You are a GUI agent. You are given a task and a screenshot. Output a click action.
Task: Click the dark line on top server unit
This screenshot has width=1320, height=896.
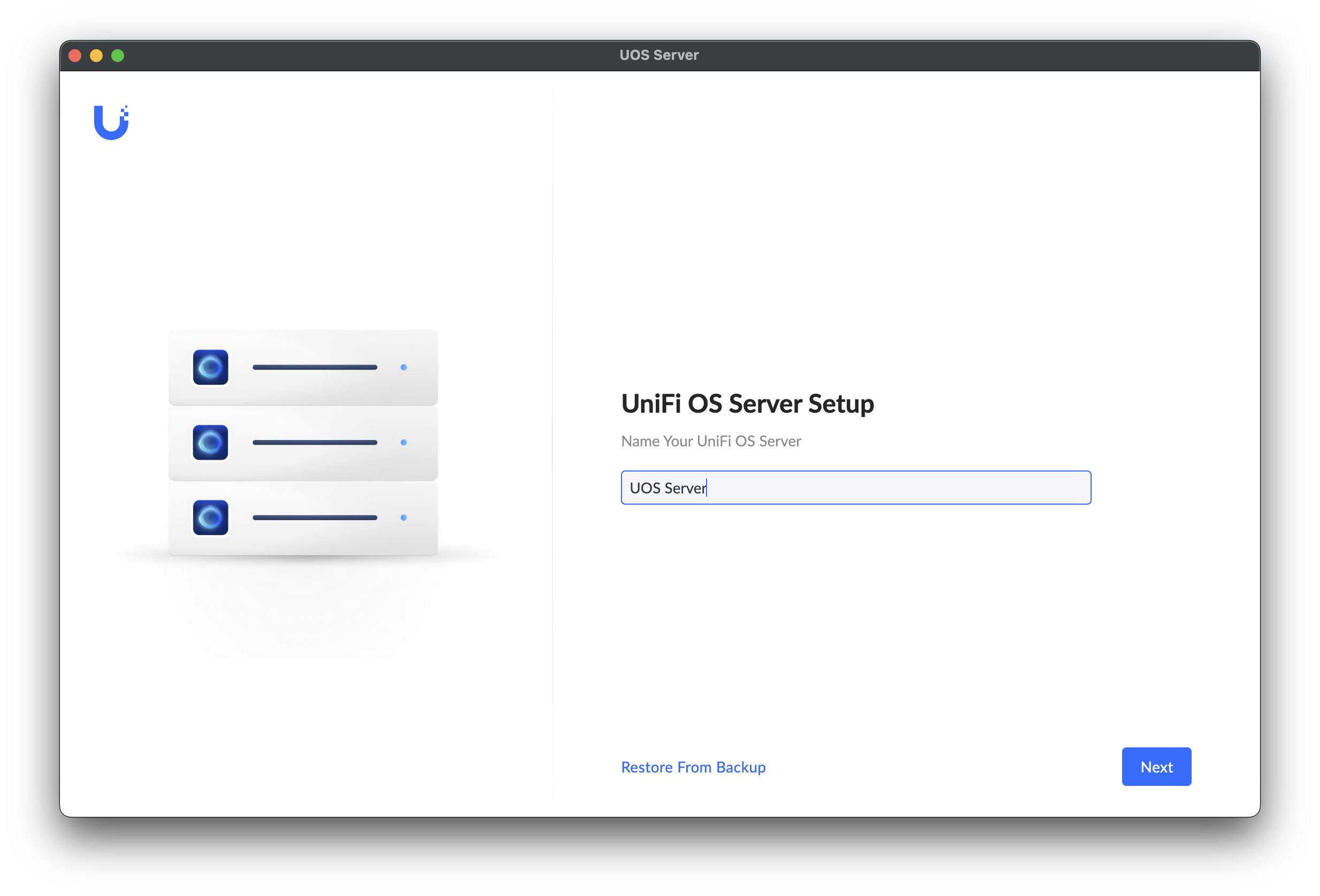pyautogui.click(x=314, y=367)
